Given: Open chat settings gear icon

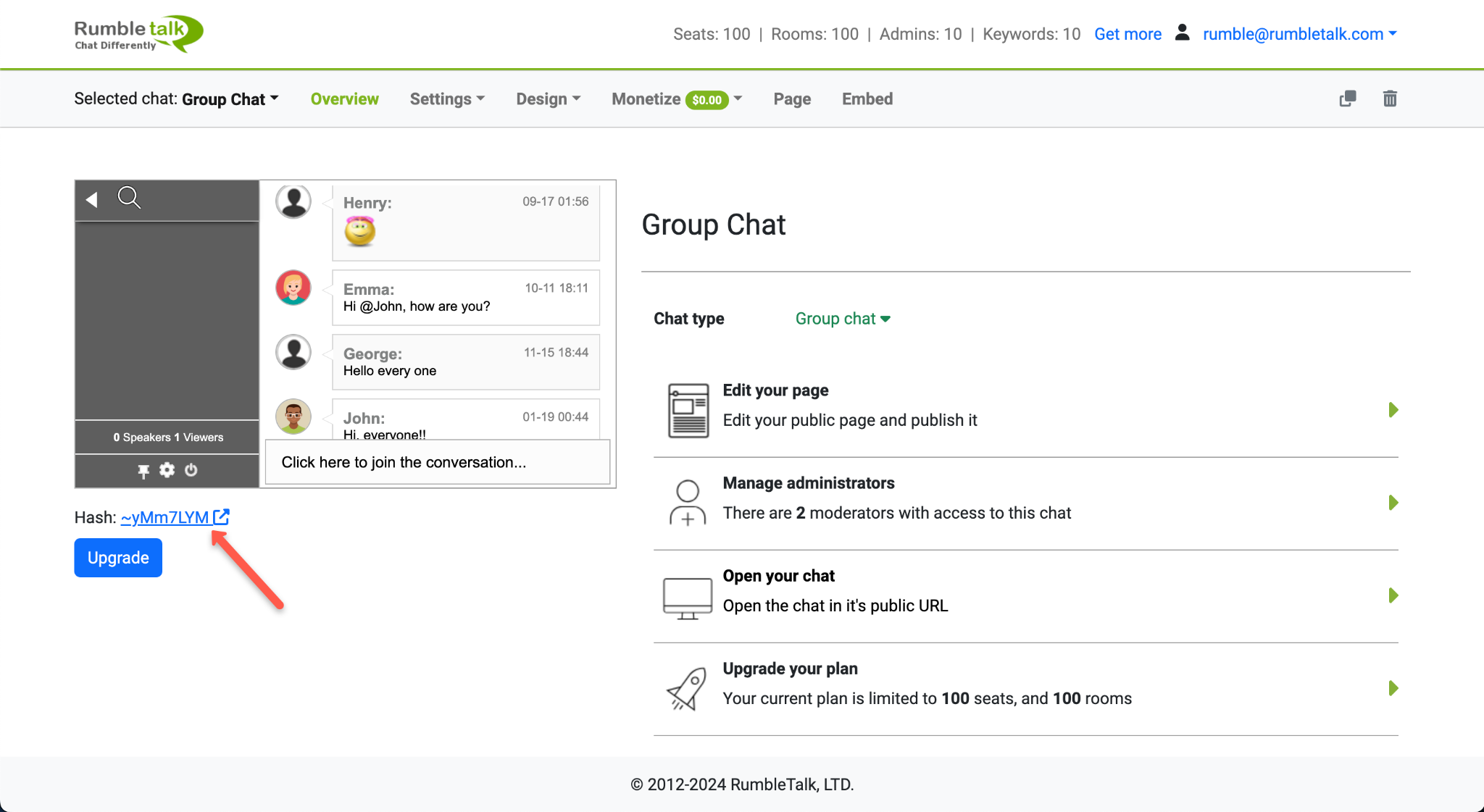Looking at the screenshot, I should tap(167, 470).
